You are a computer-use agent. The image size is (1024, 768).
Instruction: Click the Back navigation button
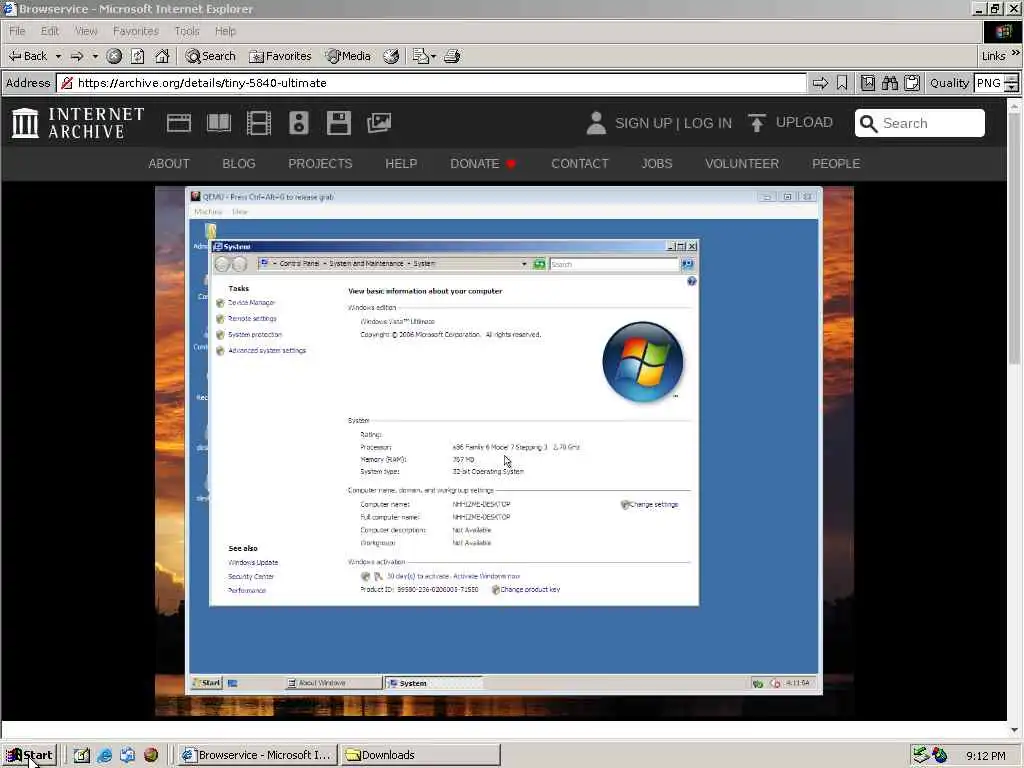pos(28,56)
